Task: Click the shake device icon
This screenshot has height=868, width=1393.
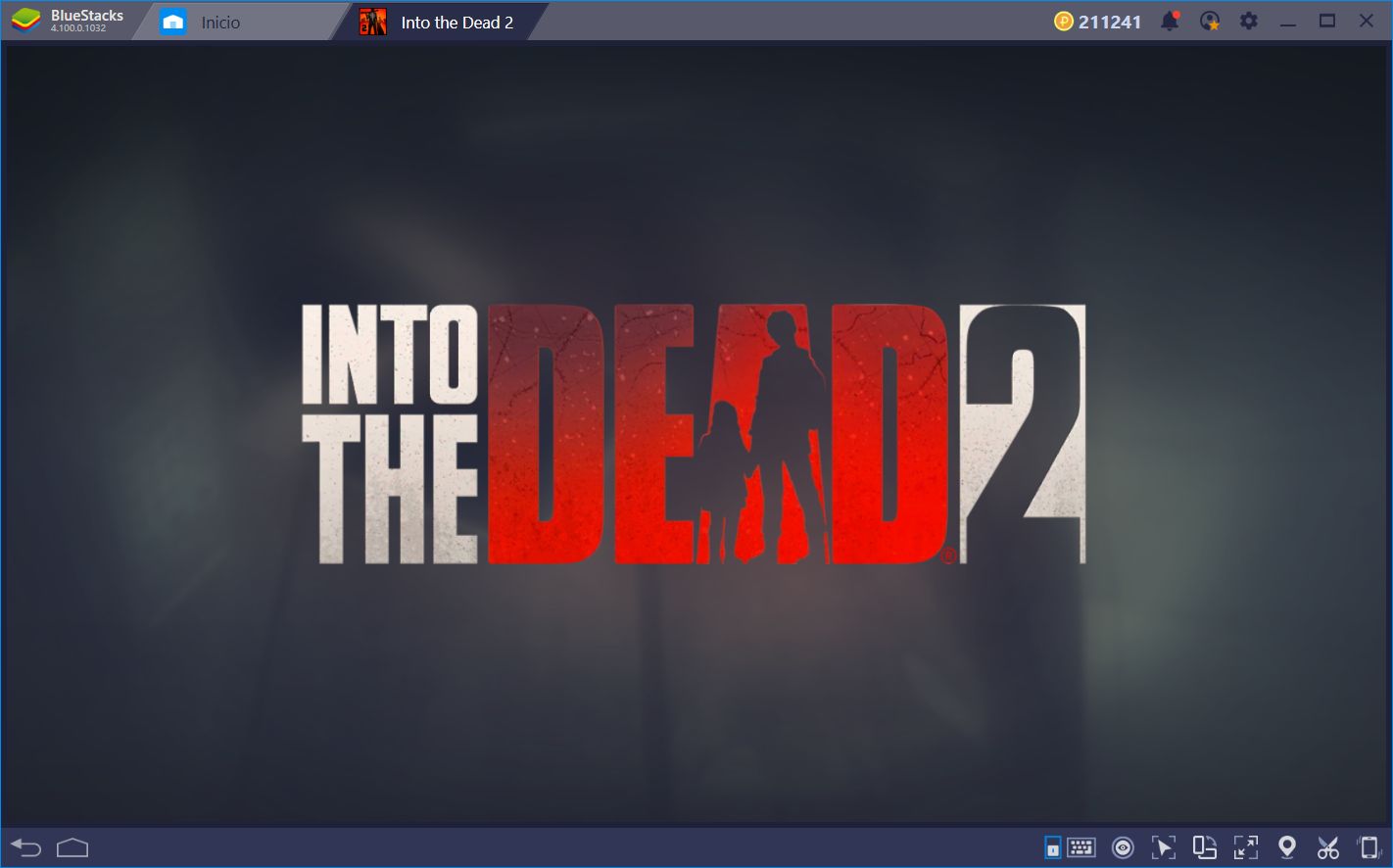Action: coord(1369,847)
